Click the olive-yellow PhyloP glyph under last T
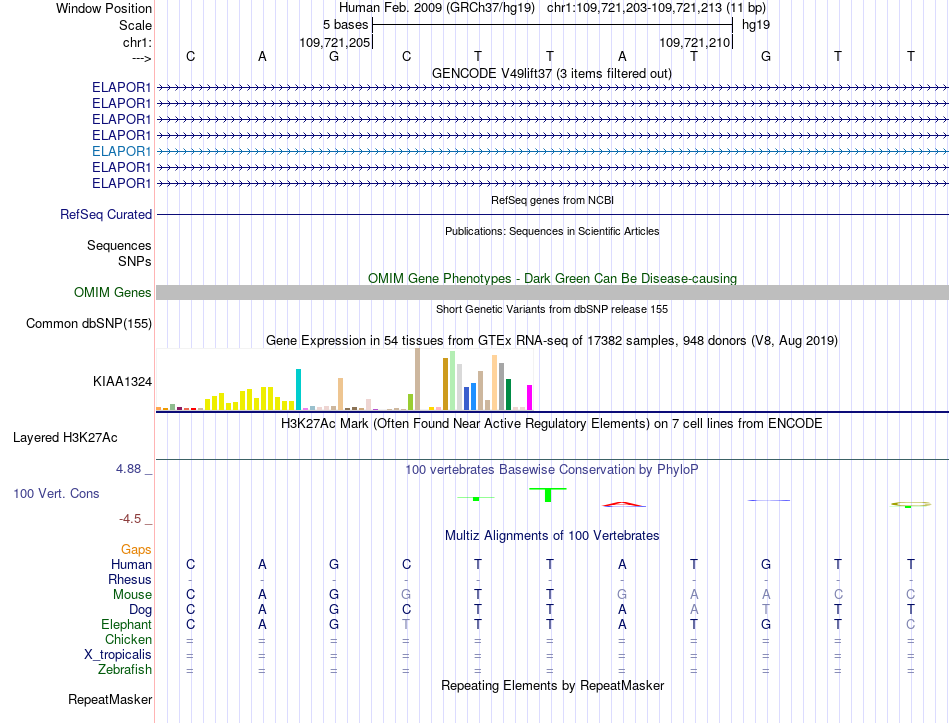This screenshot has width=950, height=723. pos(911,504)
